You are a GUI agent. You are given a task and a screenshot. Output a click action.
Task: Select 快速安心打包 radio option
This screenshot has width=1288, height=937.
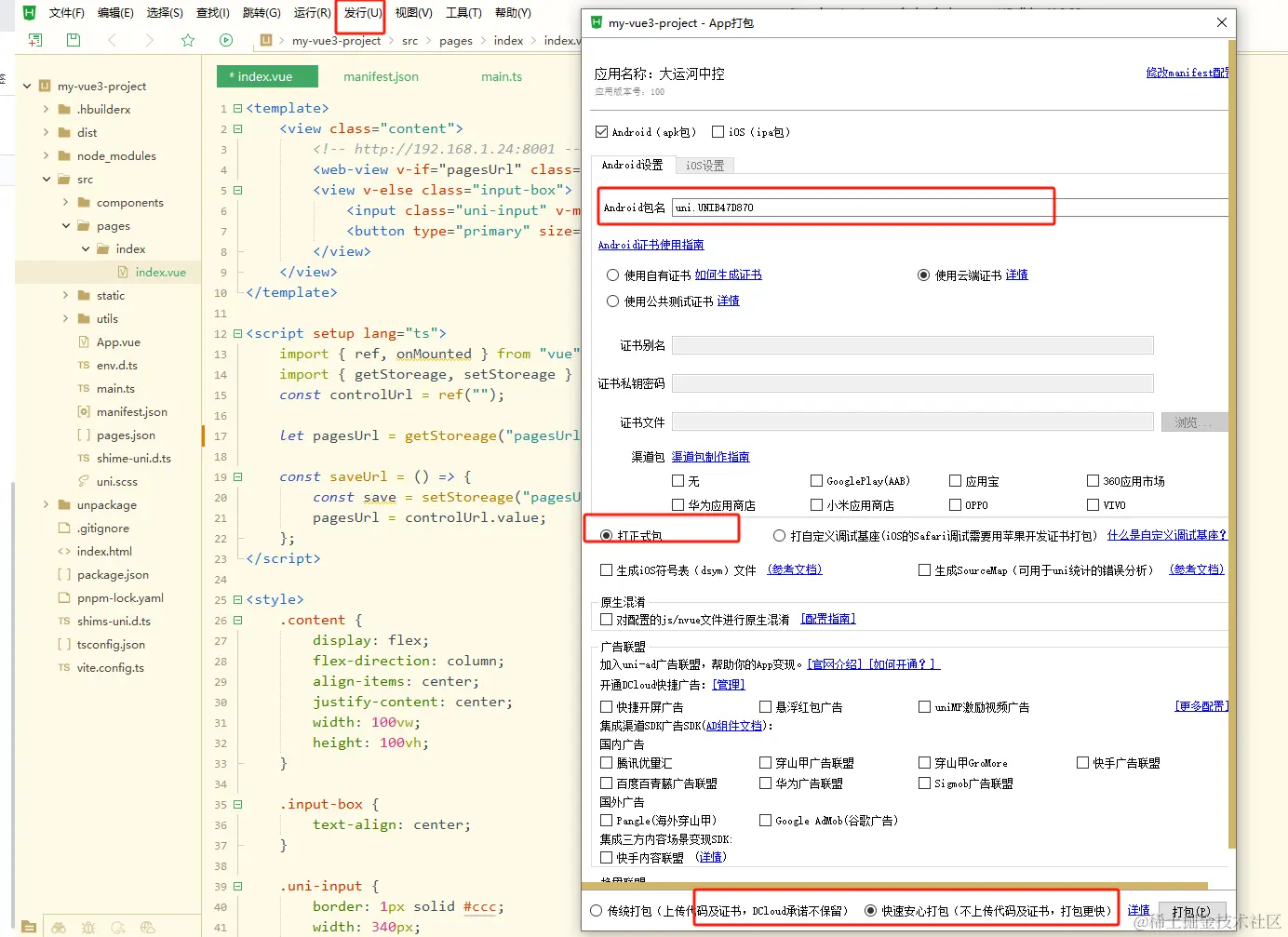(x=870, y=911)
